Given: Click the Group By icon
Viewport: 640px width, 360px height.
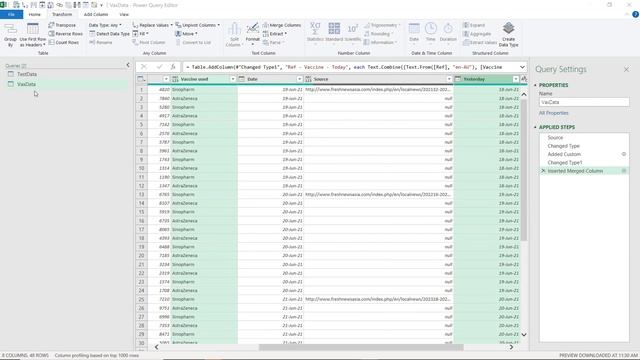Looking at the screenshot, I should tap(10, 29).
